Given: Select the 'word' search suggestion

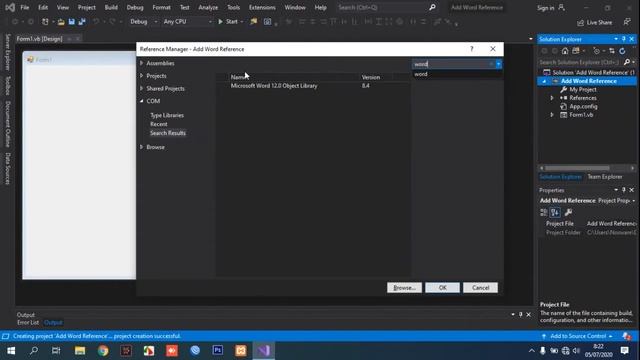Looking at the screenshot, I should coord(421,74).
